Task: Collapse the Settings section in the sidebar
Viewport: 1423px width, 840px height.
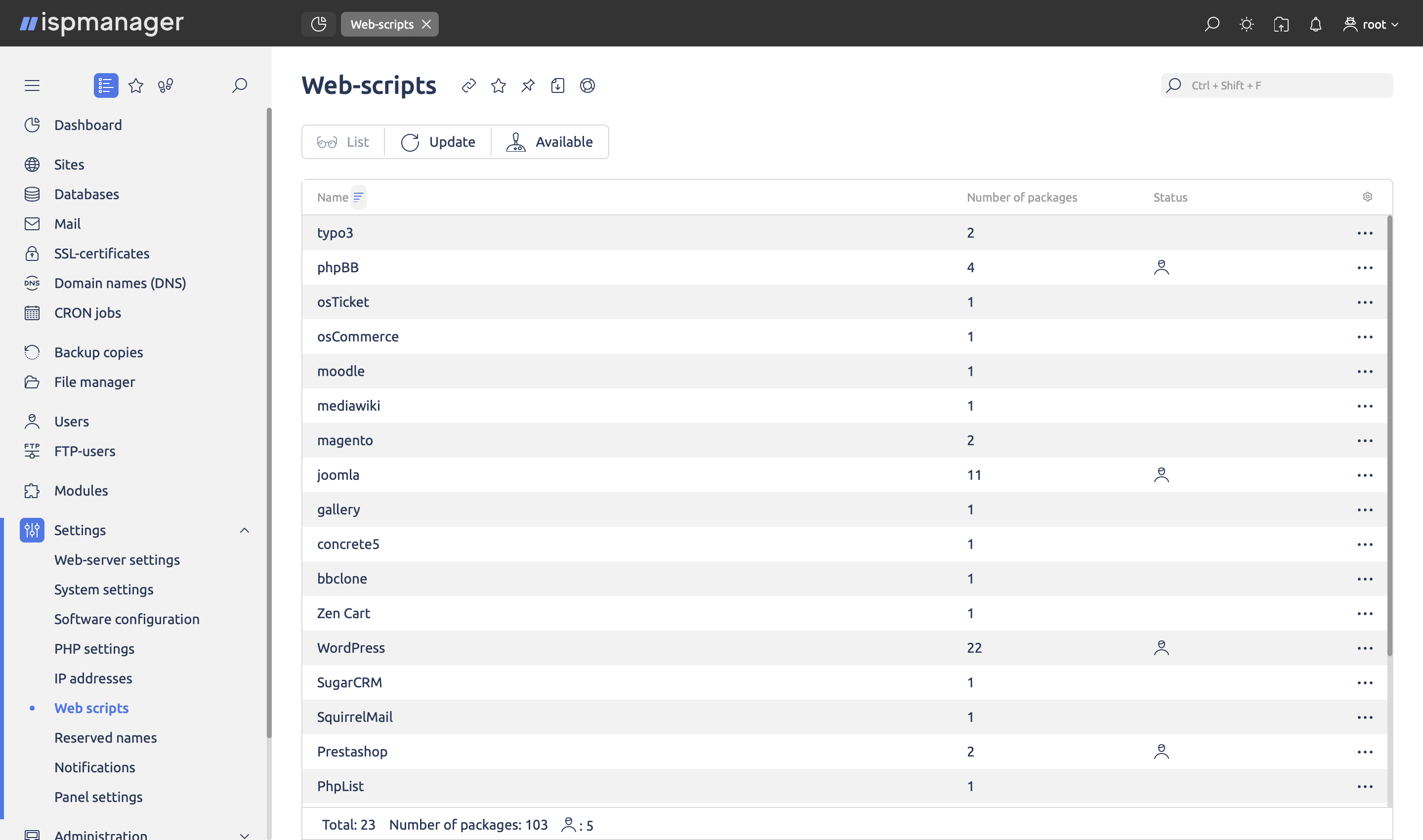Action: coord(245,530)
